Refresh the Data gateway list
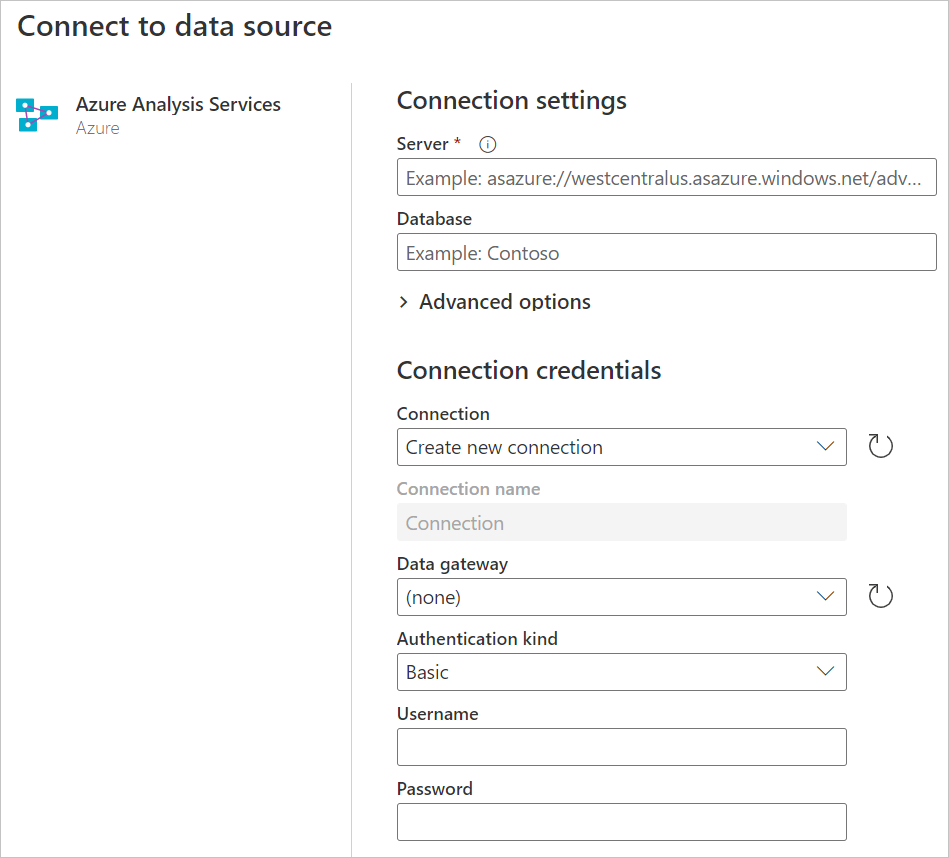Image resolution: width=949 pixels, height=858 pixels. [x=880, y=597]
